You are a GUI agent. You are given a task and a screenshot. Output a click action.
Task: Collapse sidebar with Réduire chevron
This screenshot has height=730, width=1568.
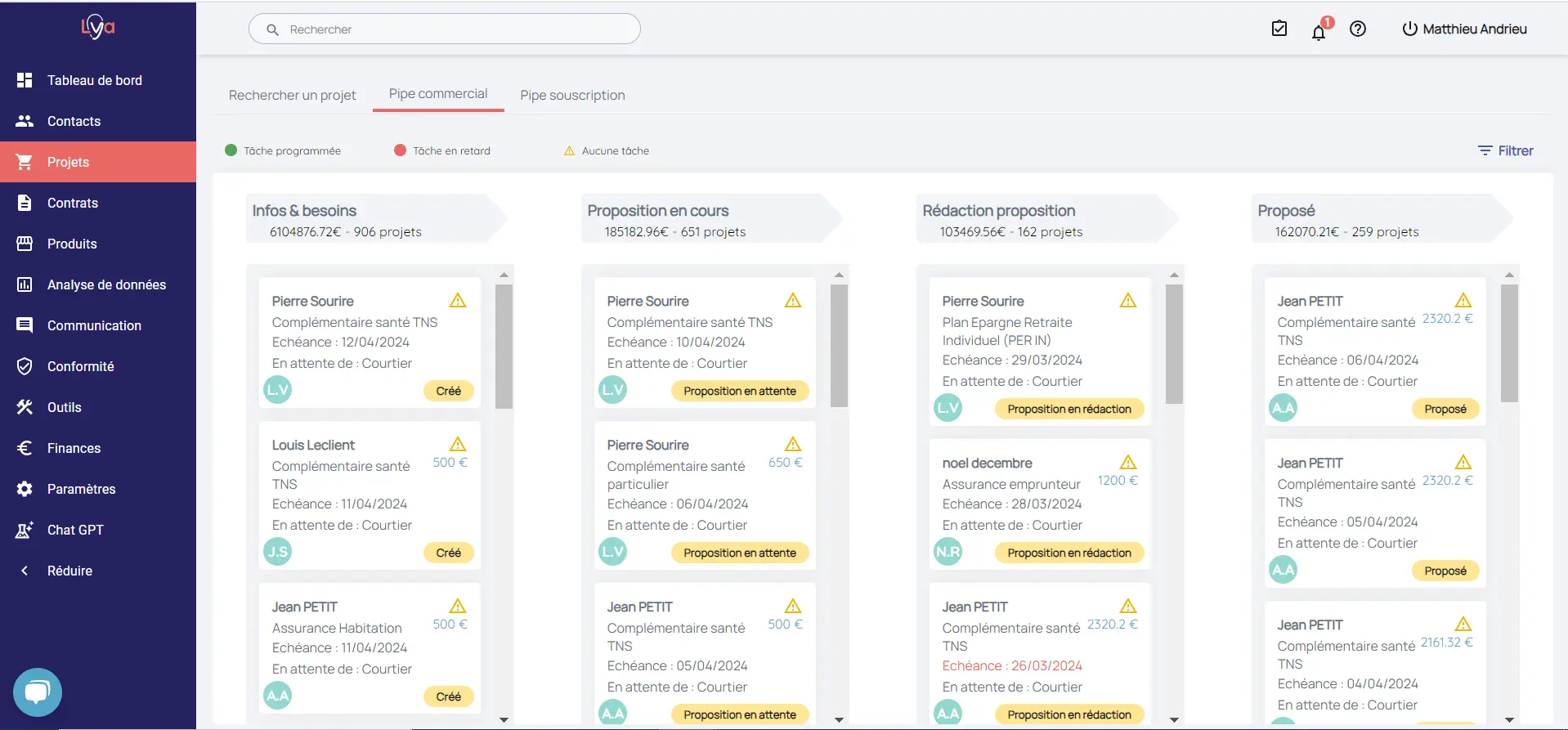(25, 571)
